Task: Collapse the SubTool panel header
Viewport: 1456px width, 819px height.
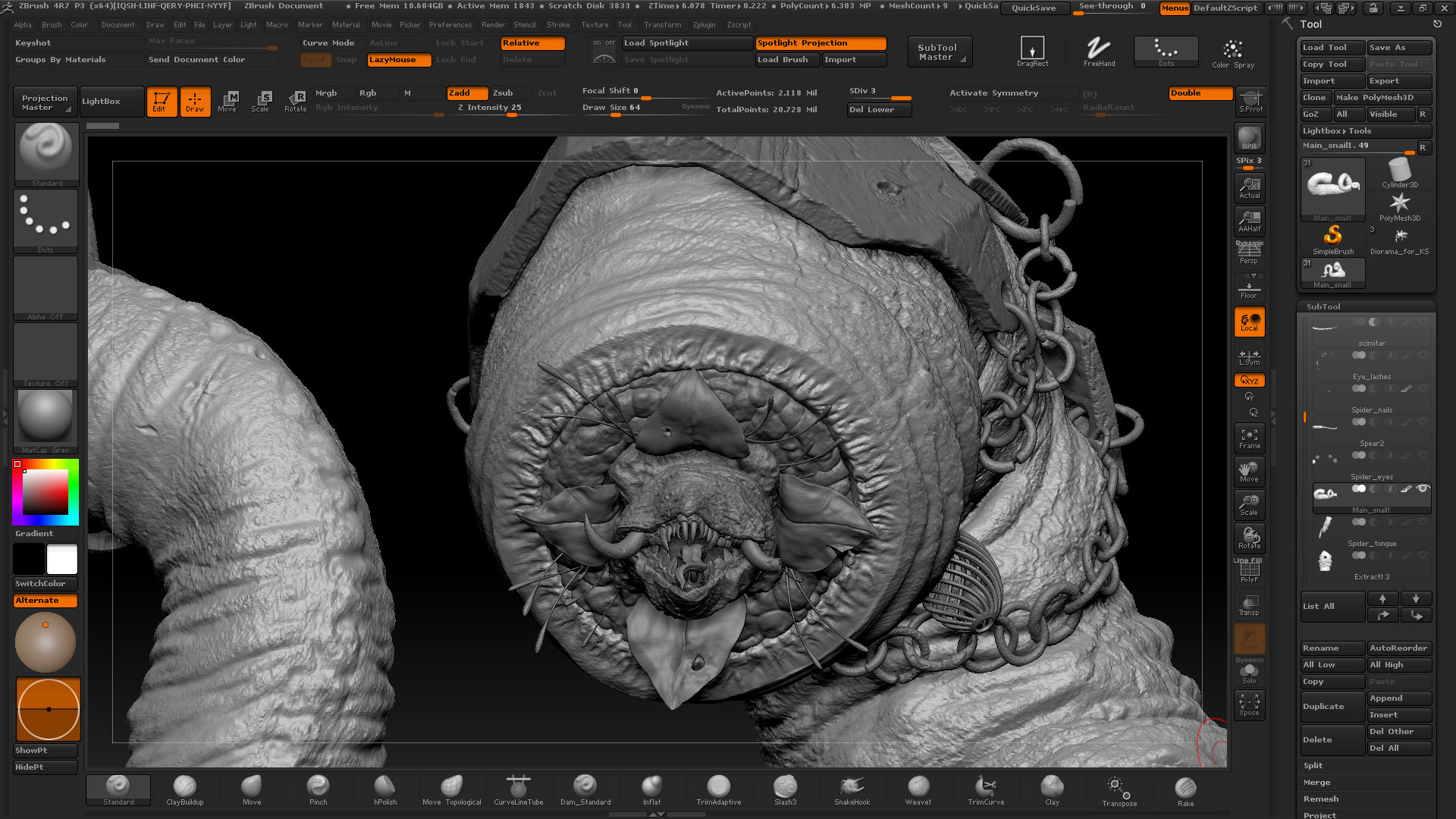Action: (1323, 306)
